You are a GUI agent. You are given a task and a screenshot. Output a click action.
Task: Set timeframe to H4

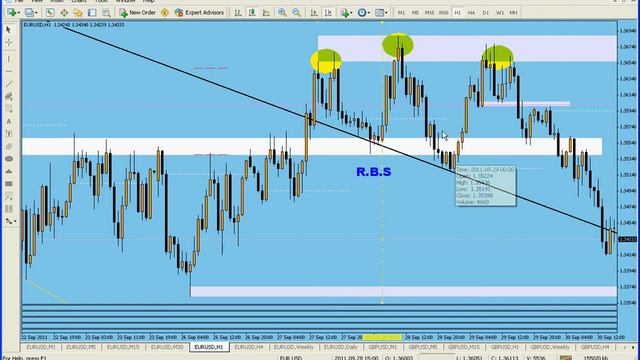click(471, 13)
